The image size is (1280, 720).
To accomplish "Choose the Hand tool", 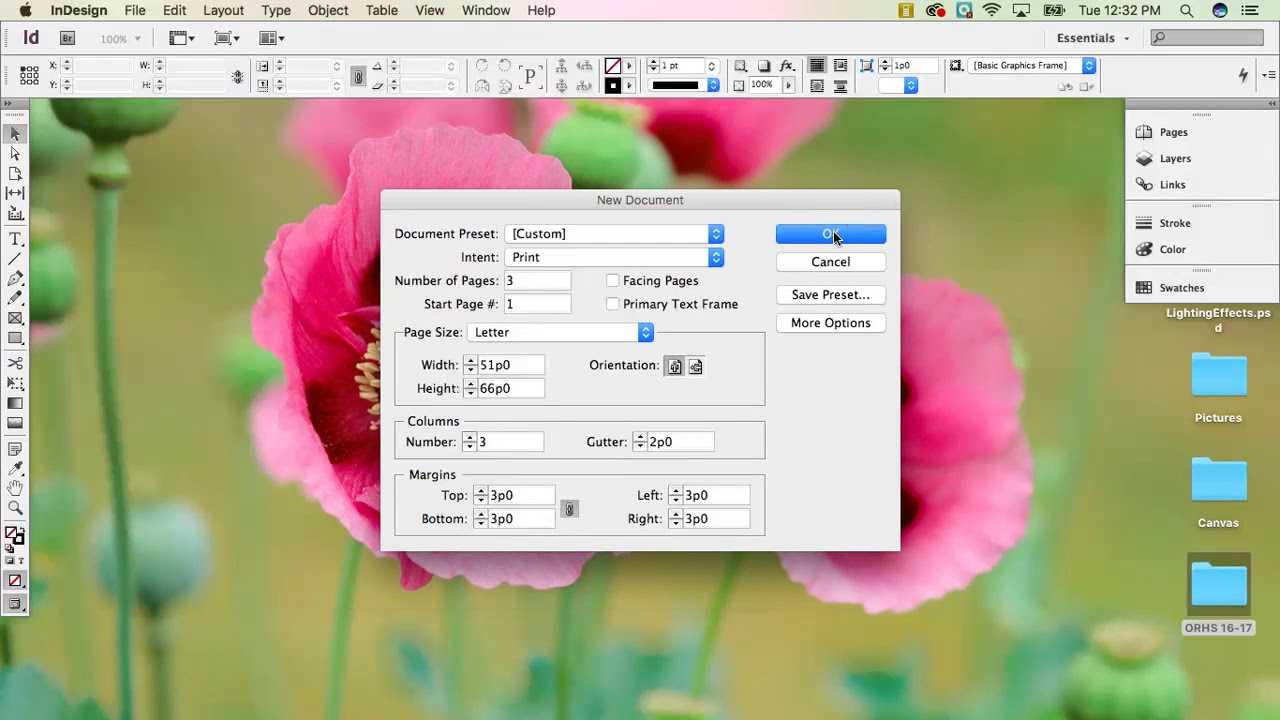I will [15, 488].
